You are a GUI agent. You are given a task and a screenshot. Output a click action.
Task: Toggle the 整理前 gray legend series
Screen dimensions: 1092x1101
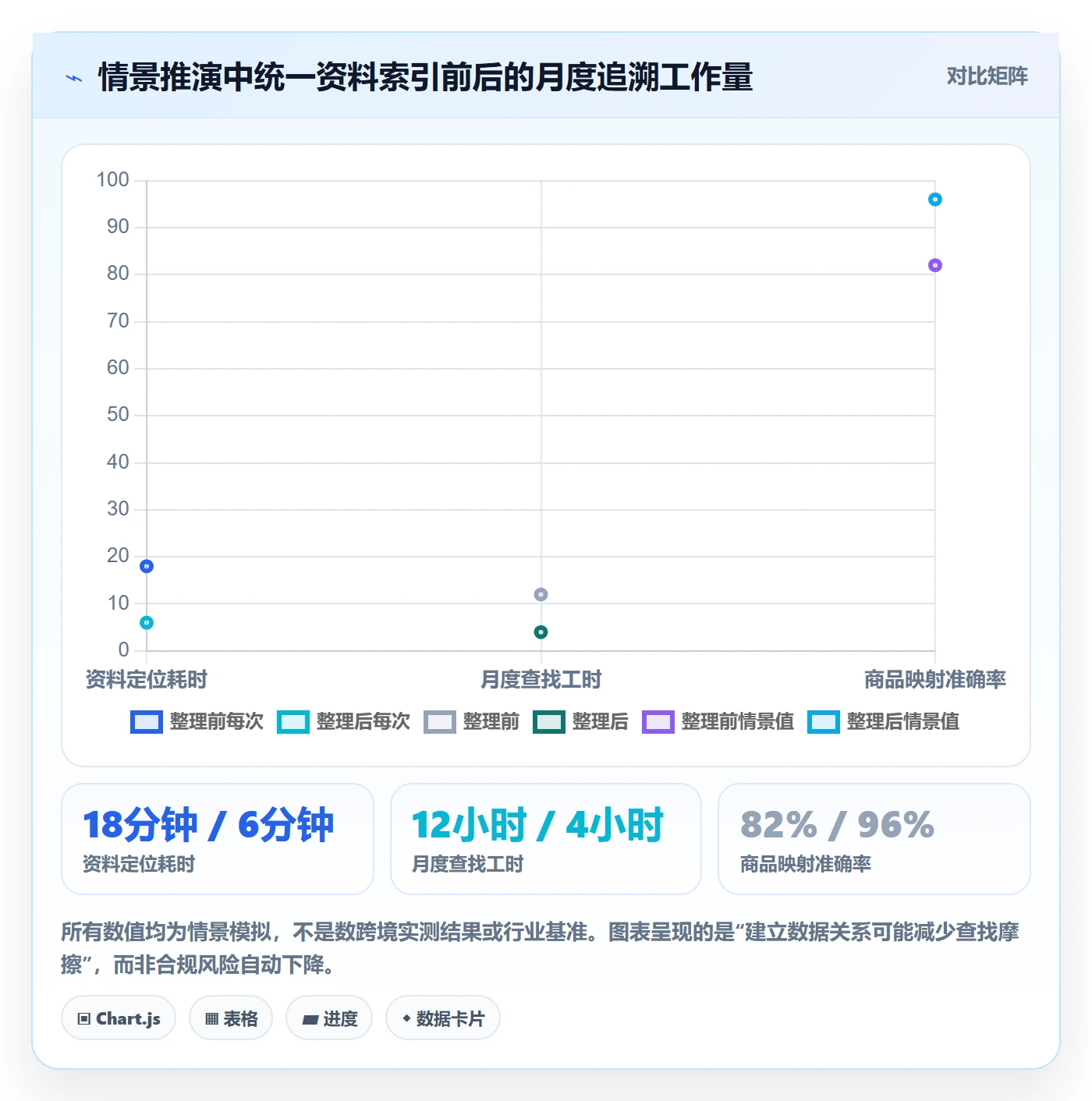471,722
